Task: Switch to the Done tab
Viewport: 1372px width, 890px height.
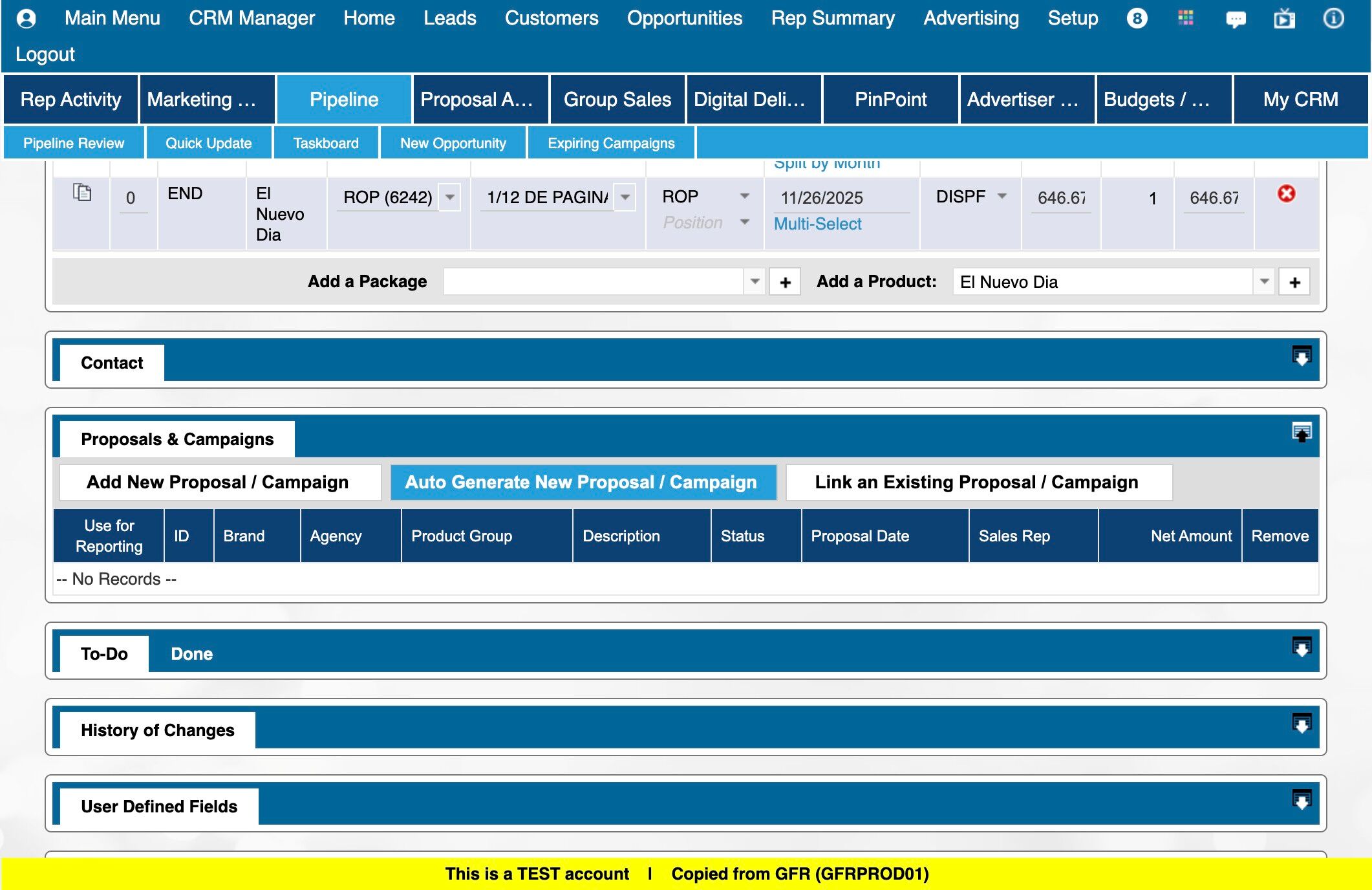Action: tap(191, 654)
